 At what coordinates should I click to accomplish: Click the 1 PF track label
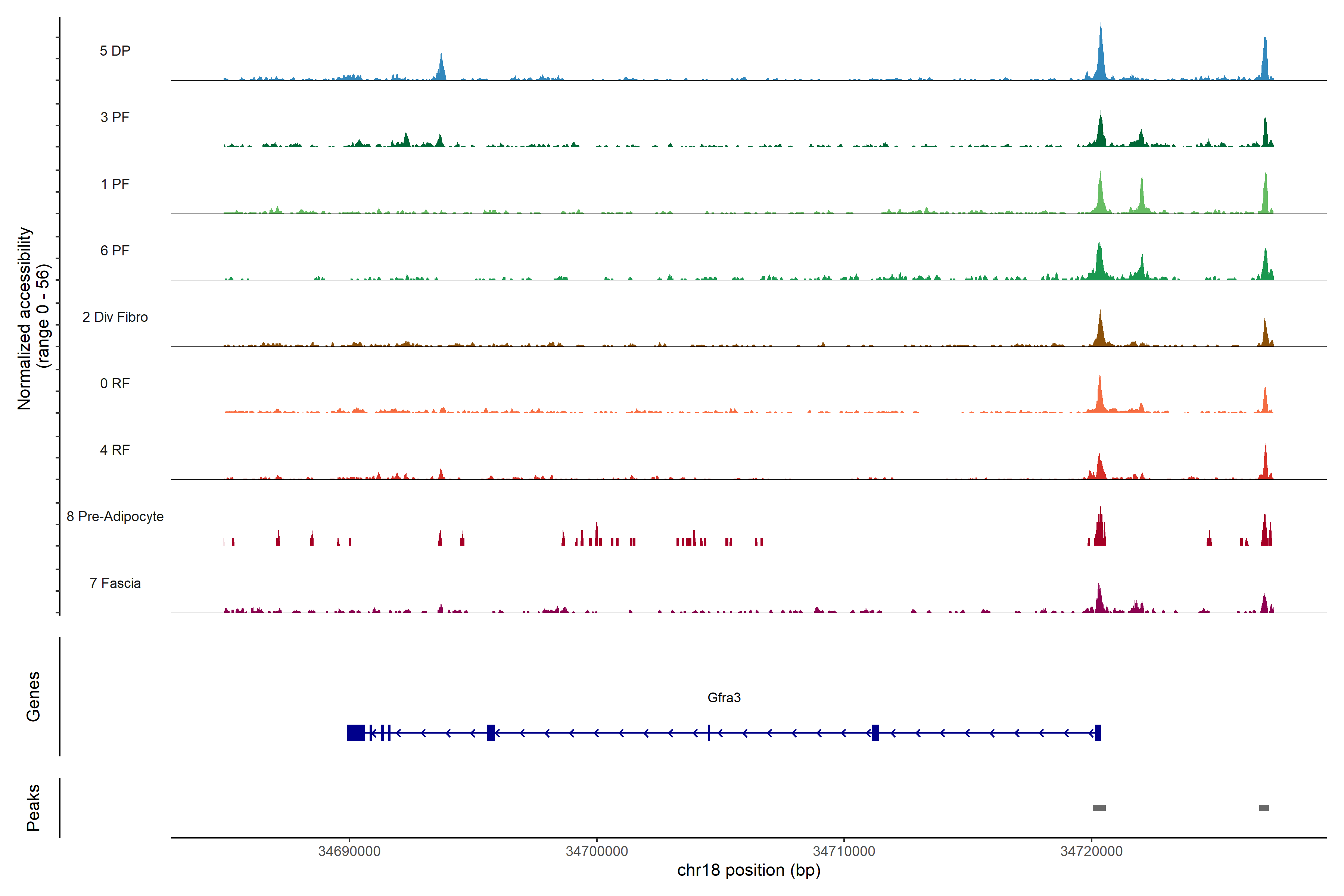point(115,184)
